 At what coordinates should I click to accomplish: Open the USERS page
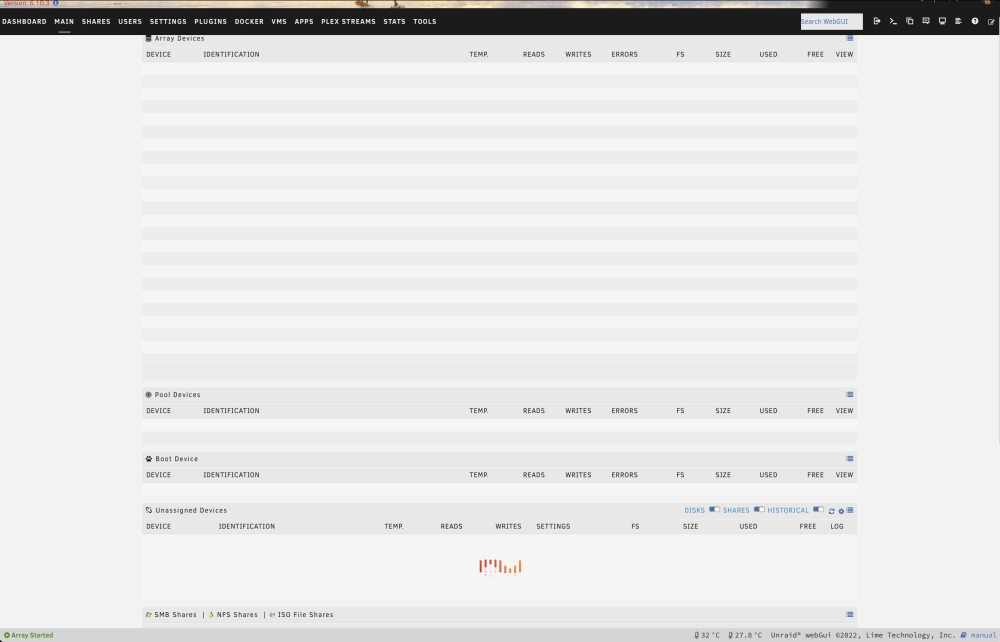click(x=130, y=21)
